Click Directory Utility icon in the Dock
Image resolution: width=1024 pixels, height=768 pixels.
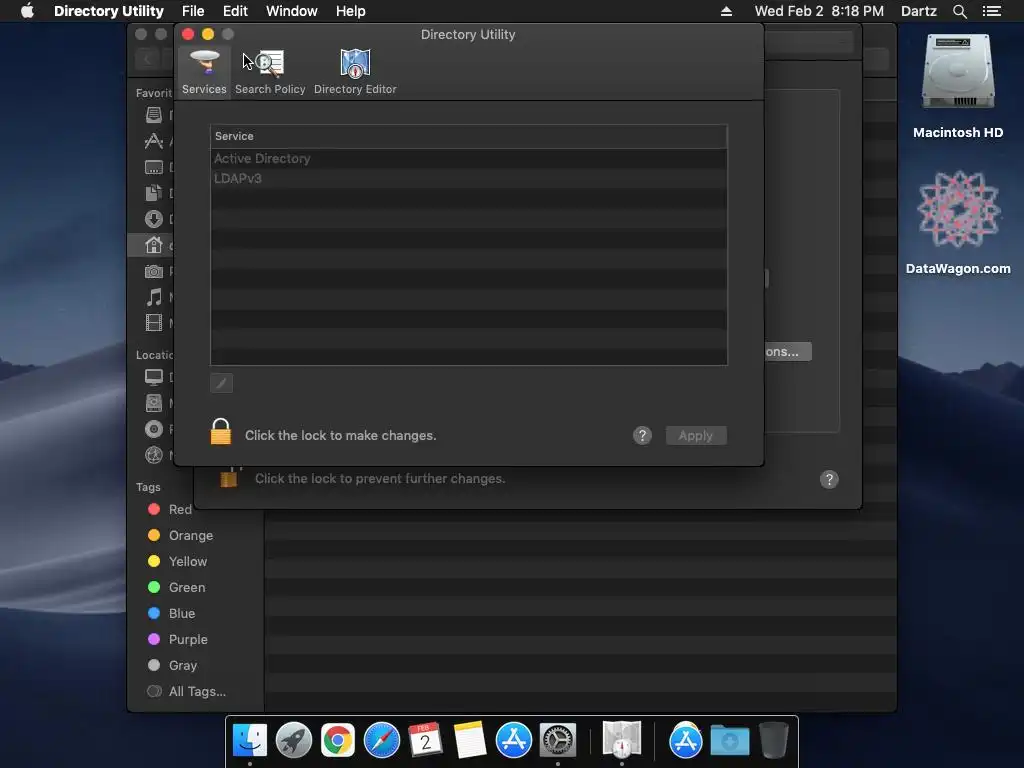621,739
